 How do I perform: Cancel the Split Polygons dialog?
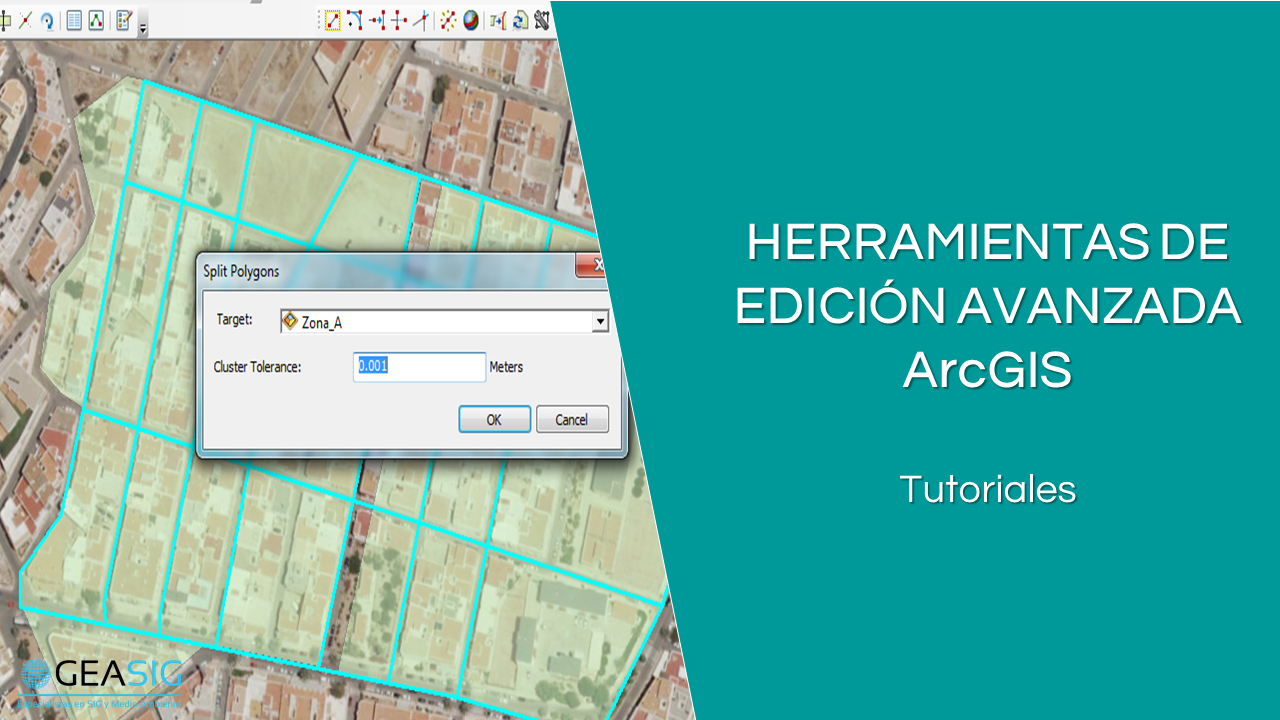tap(572, 419)
